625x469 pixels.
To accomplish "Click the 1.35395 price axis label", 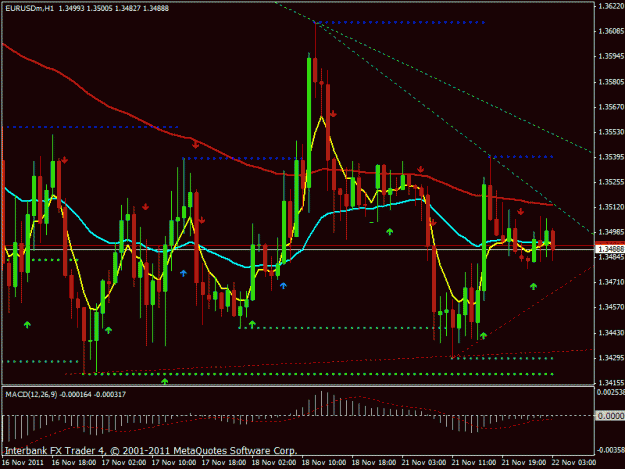I will [x=611, y=157].
